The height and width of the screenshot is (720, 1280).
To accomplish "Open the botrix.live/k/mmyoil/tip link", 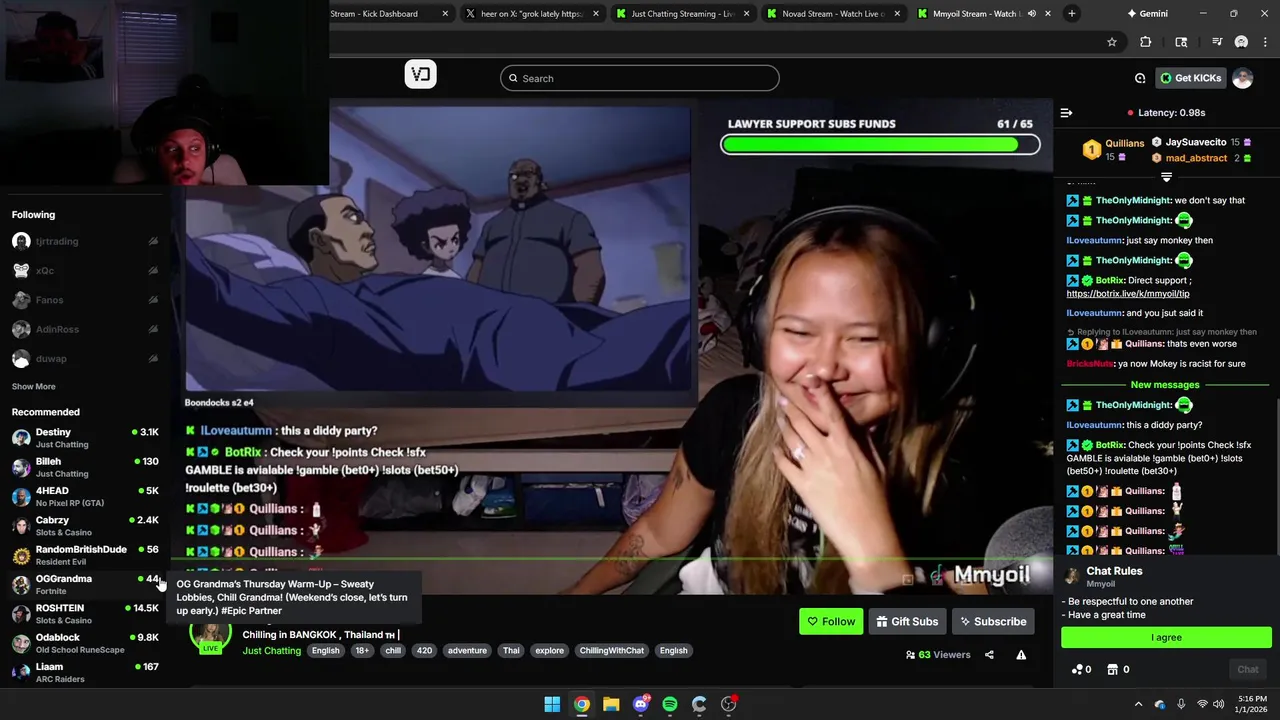I will (x=1128, y=294).
